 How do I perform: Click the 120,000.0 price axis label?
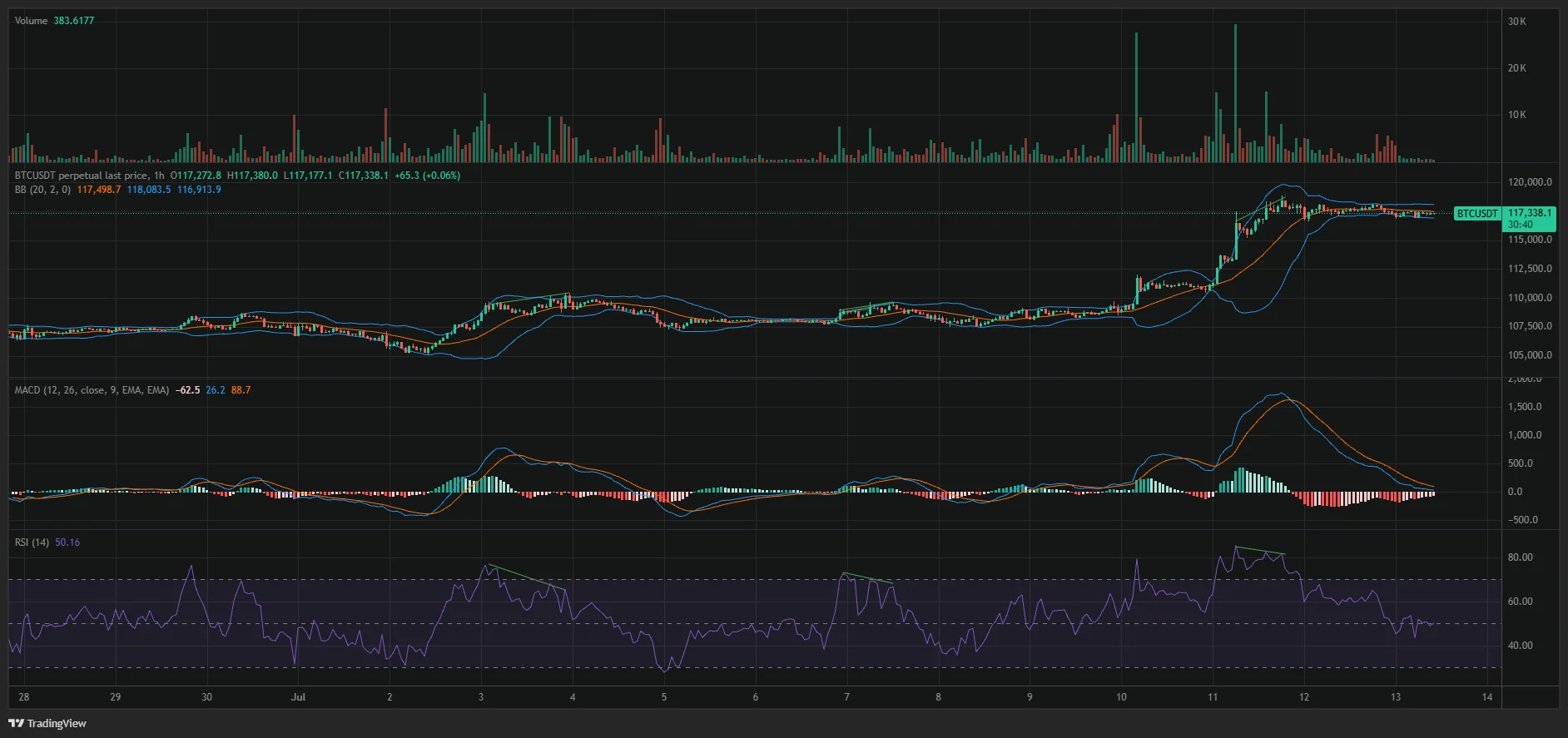click(1530, 182)
